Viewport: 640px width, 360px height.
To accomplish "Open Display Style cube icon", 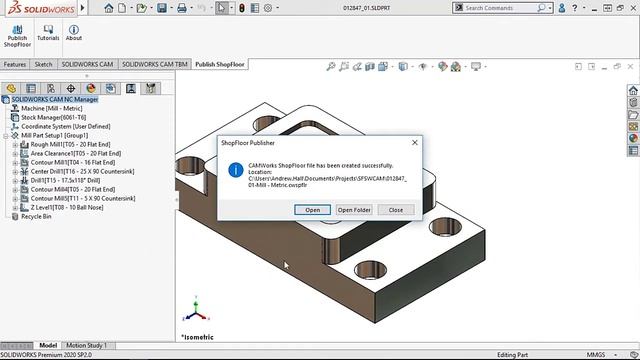I will coord(403,66).
